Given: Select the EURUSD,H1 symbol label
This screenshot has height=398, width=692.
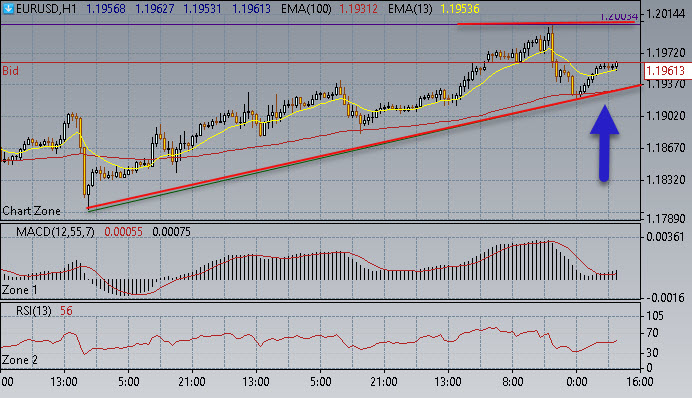Looking at the screenshot, I should (x=46, y=9).
